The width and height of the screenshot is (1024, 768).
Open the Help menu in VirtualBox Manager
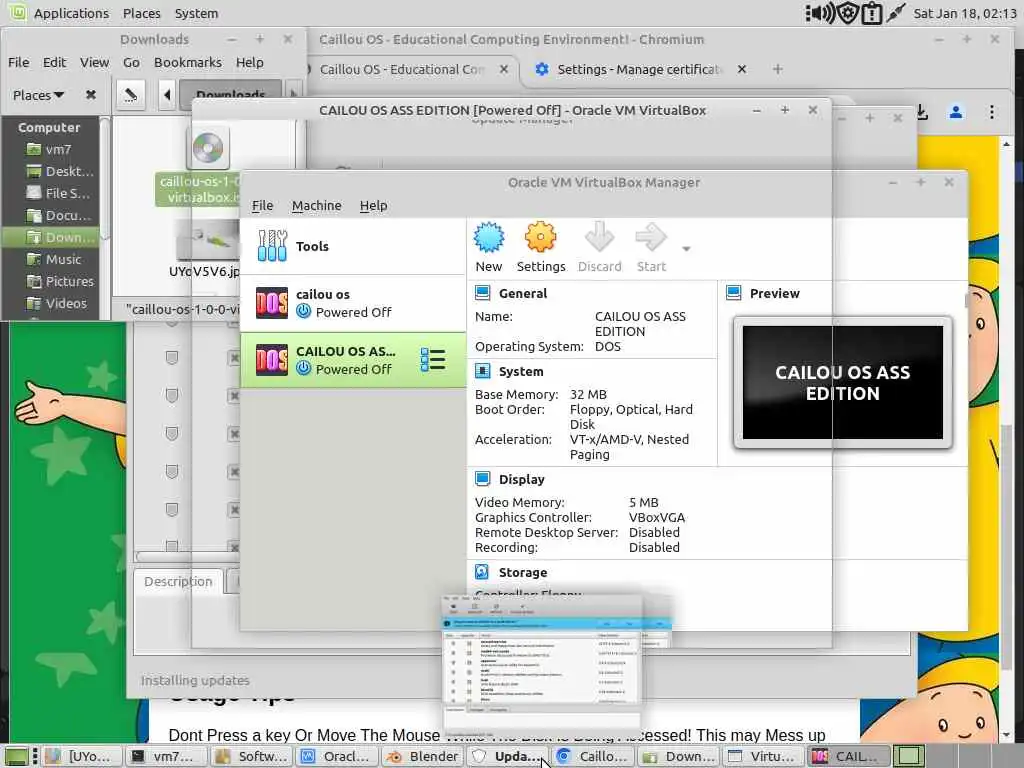pos(374,206)
